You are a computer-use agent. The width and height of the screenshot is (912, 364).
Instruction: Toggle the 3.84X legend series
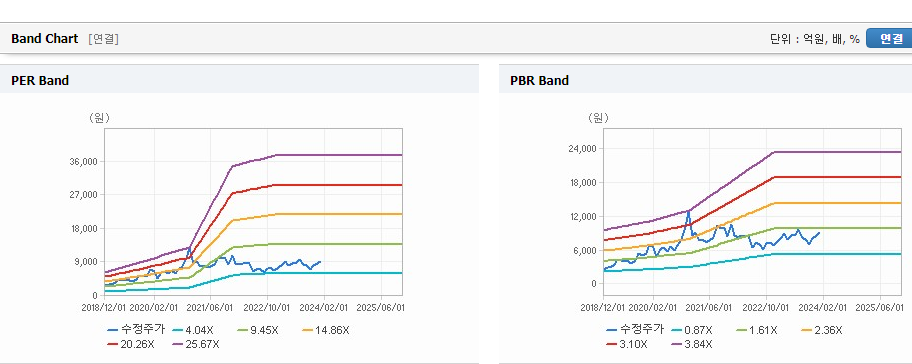point(692,344)
